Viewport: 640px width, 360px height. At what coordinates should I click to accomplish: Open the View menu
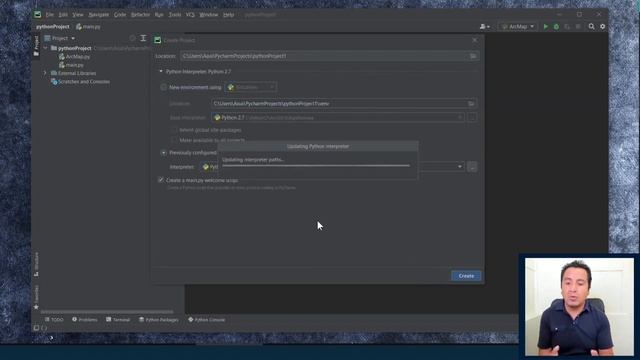(78, 14)
